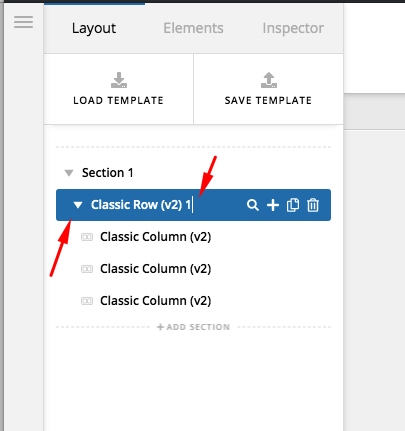Switch to the Inspector tab
Image resolution: width=405 pixels, height=431 pixels.
point(293,28)
